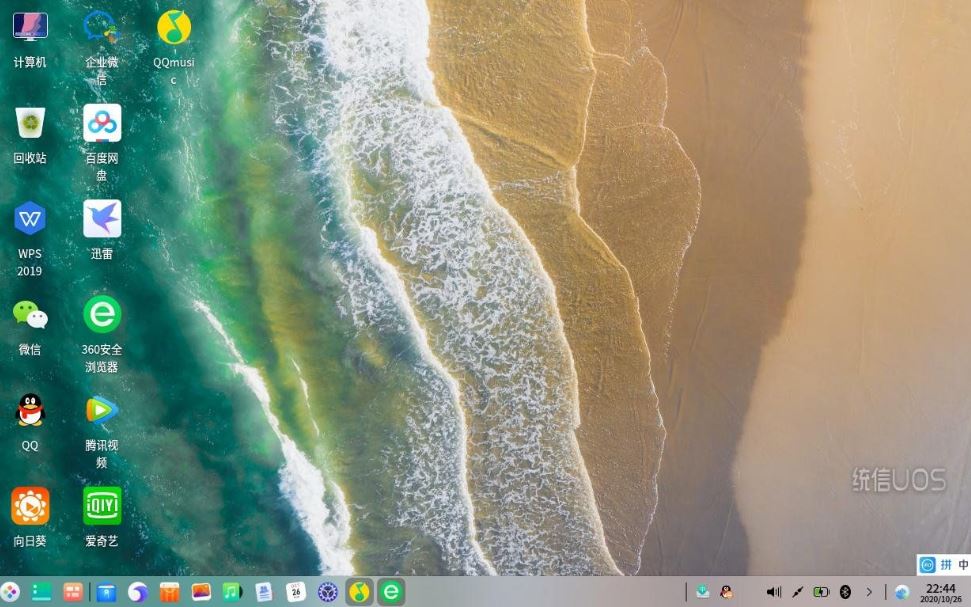Click the 360安全浏览器 desktop icon

(102, 314)
